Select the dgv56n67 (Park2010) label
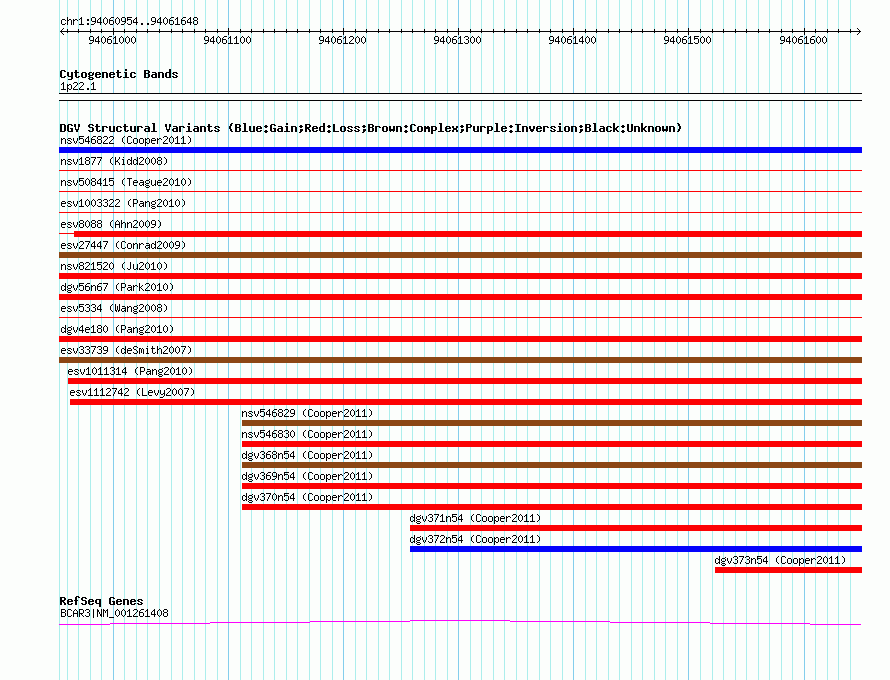The image size is (890, 680). (117, 287)
